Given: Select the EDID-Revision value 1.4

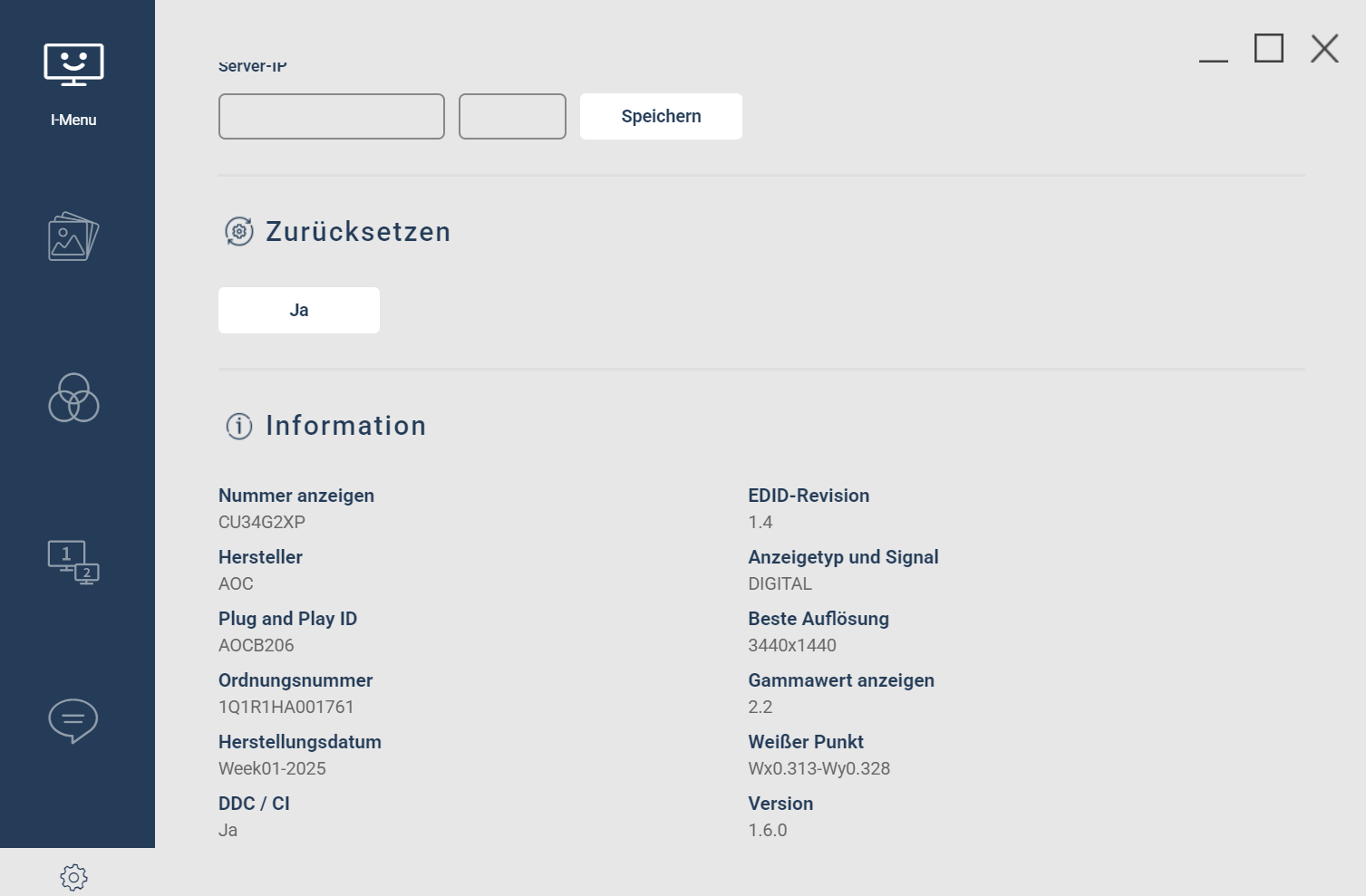Looking at the screenshot, I should (x=761, y=522).
